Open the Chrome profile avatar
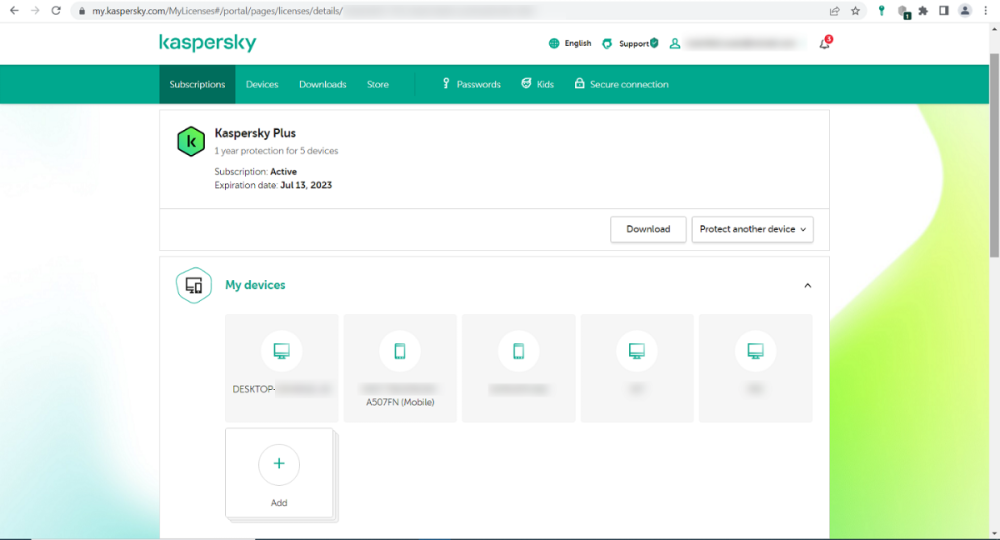Screen dimensions: 1000x540 click(965, 11)
